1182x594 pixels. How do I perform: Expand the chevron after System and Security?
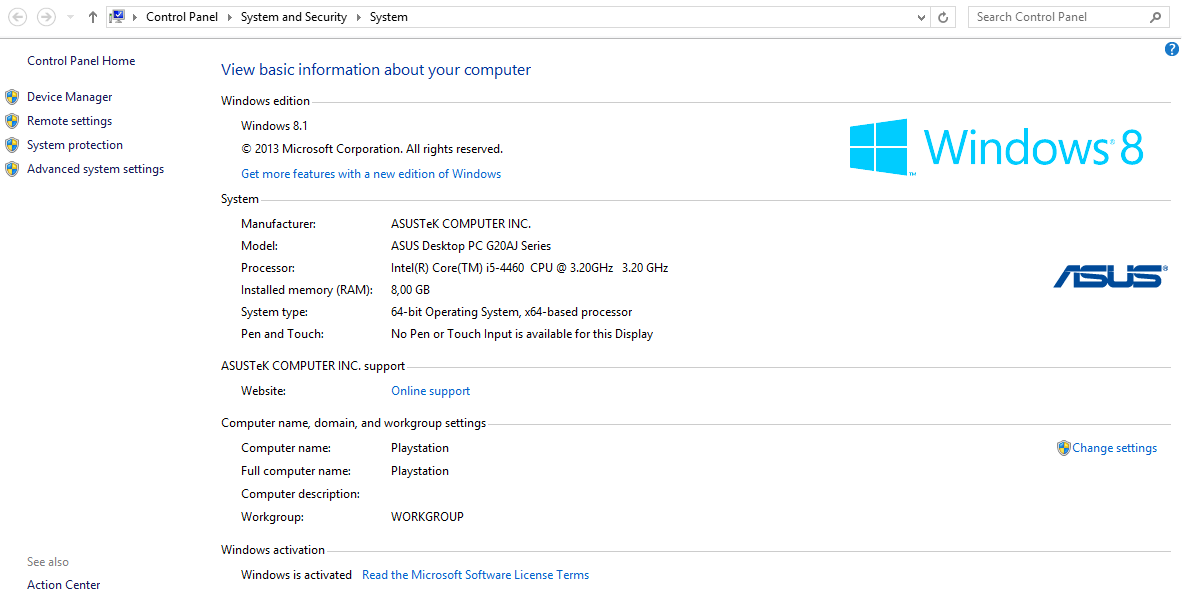(359, 17)
